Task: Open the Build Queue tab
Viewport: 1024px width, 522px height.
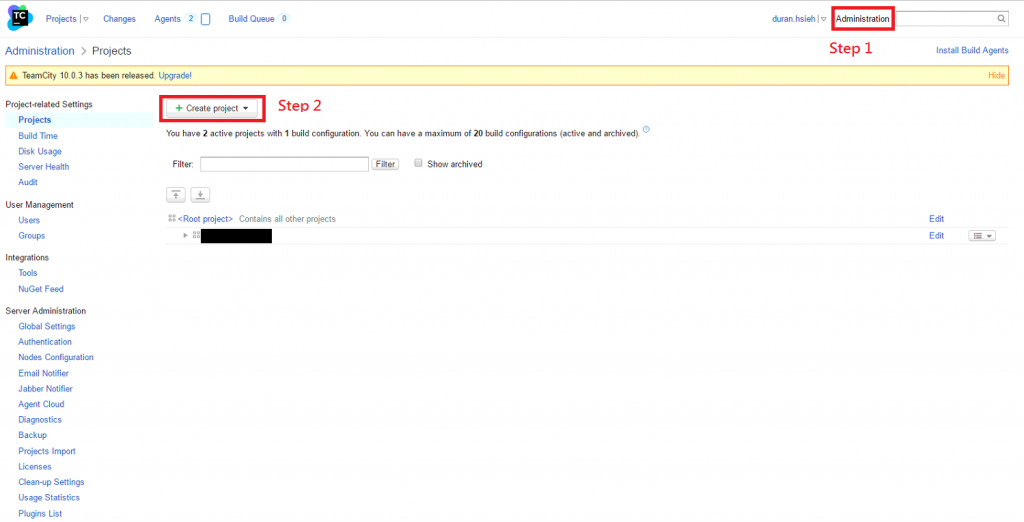Action: pos(251,19)
